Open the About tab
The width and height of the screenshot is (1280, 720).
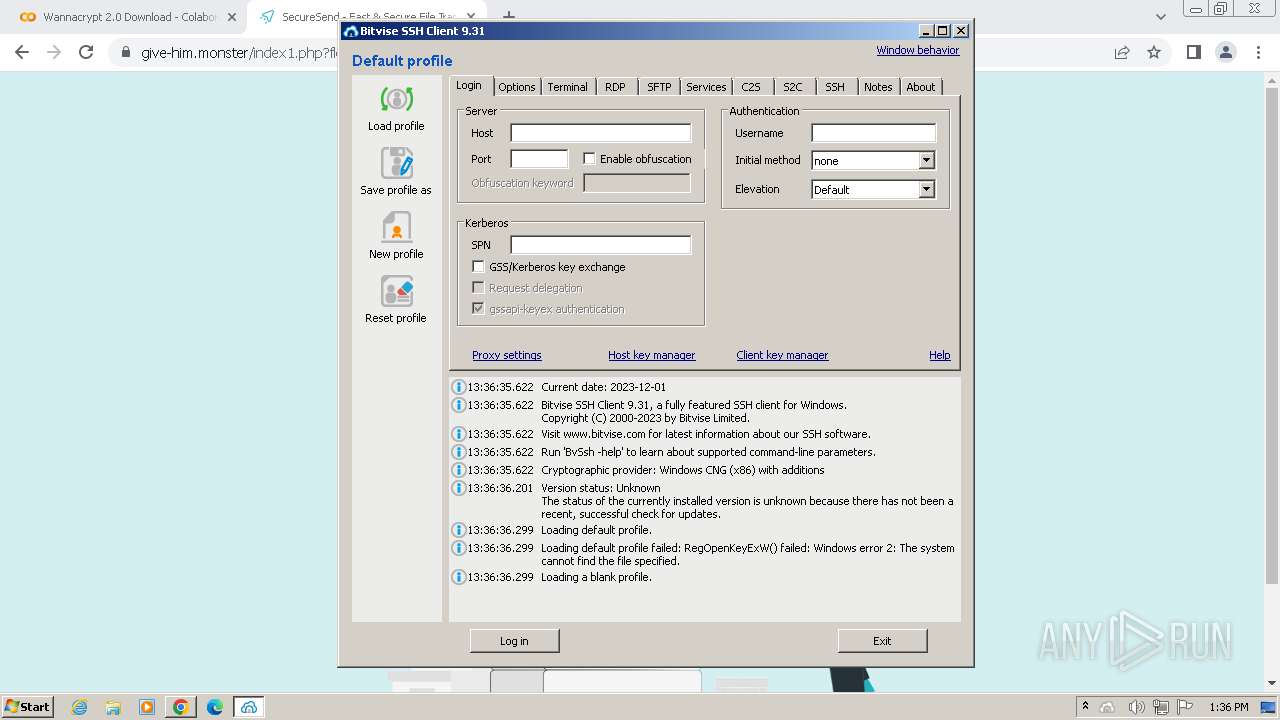(921, 87)
